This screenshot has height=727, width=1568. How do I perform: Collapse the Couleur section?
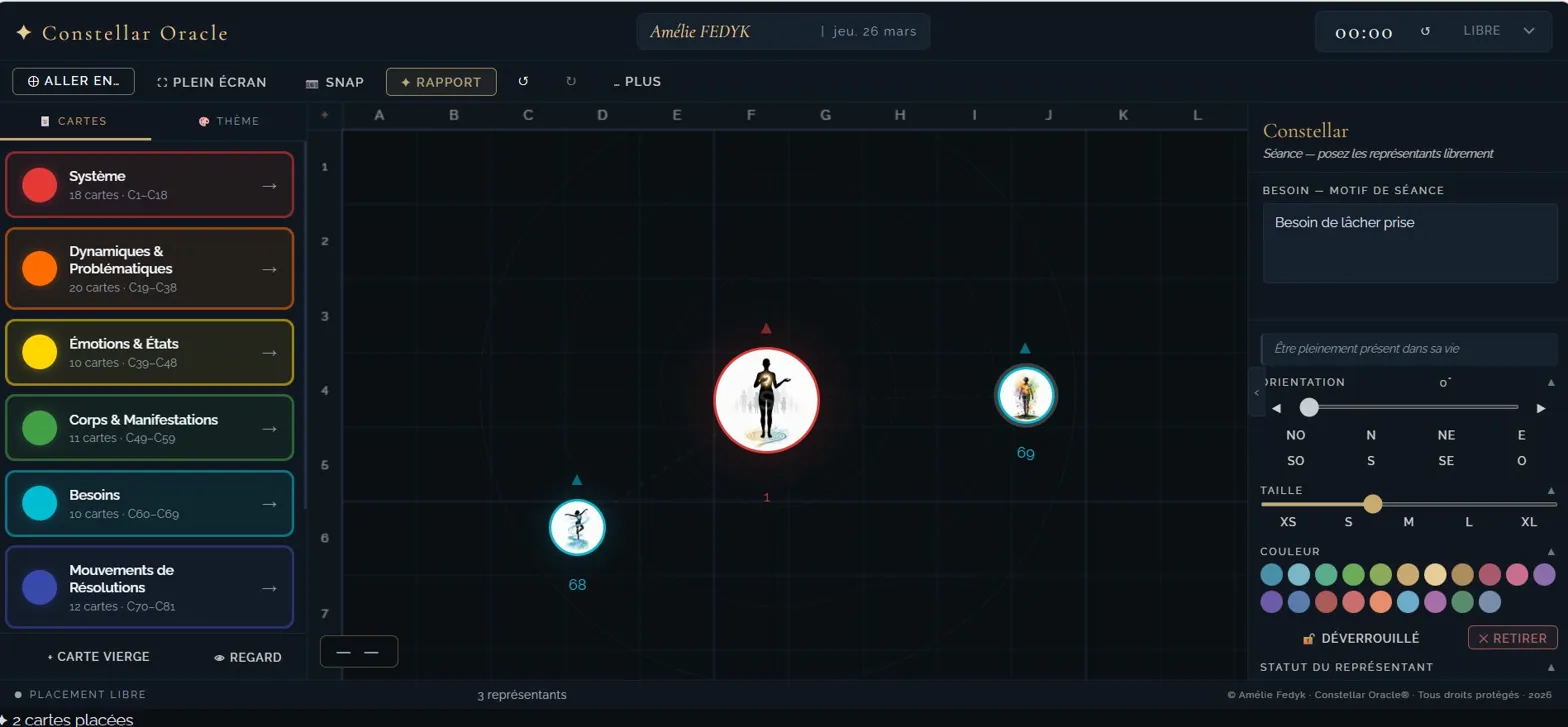pos(1551,551)
